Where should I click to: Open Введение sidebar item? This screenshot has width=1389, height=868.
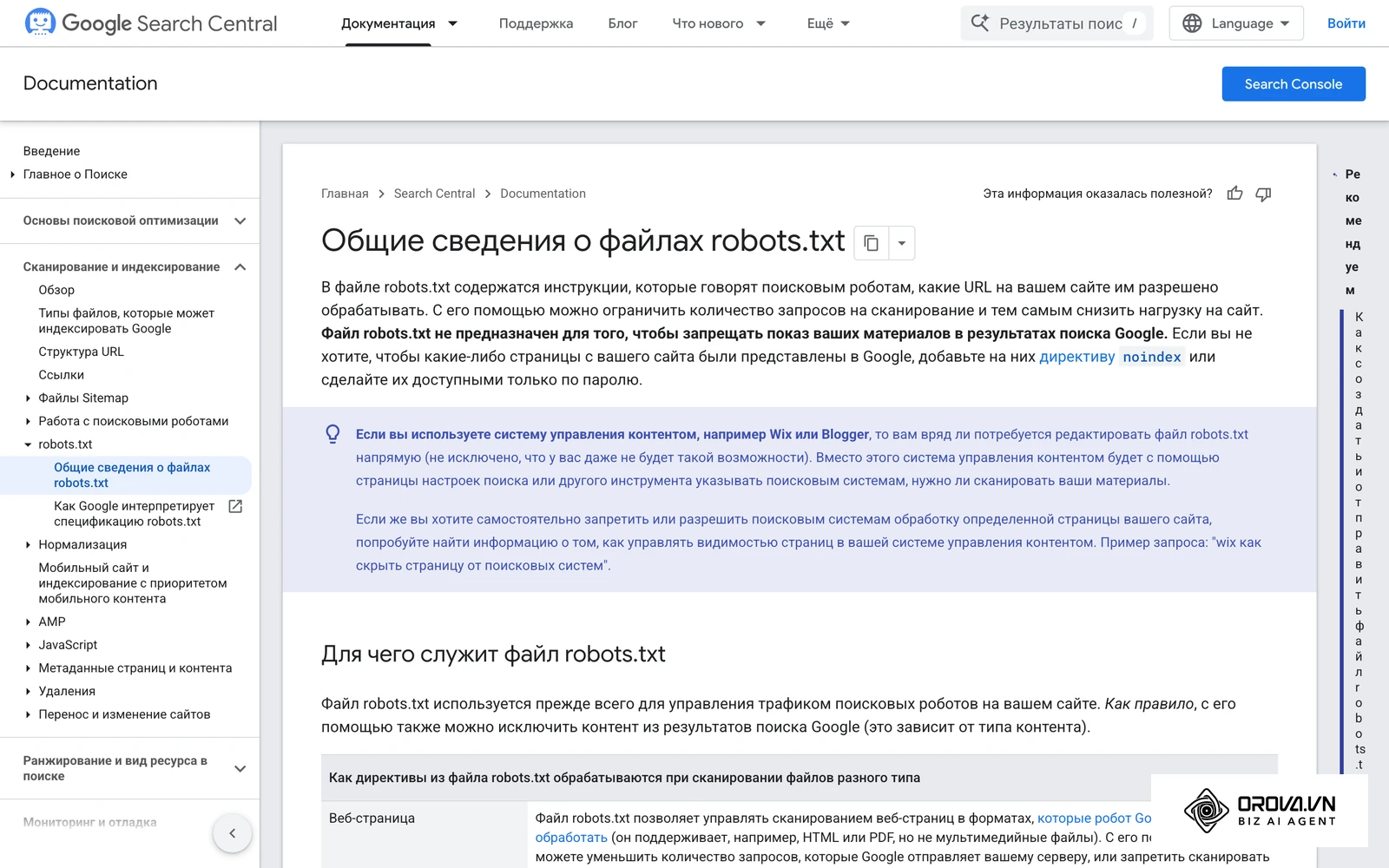51,151
